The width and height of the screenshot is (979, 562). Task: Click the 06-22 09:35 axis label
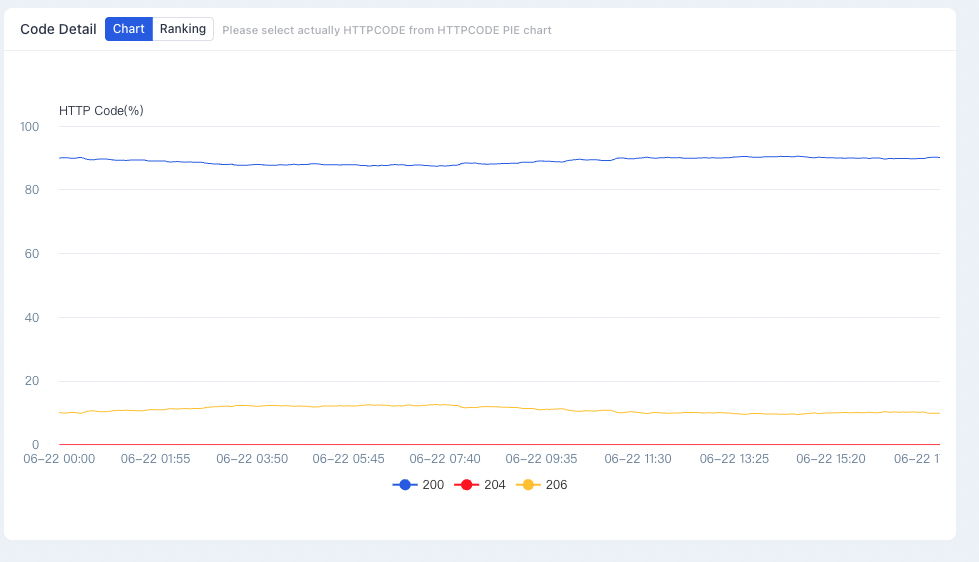541,459
